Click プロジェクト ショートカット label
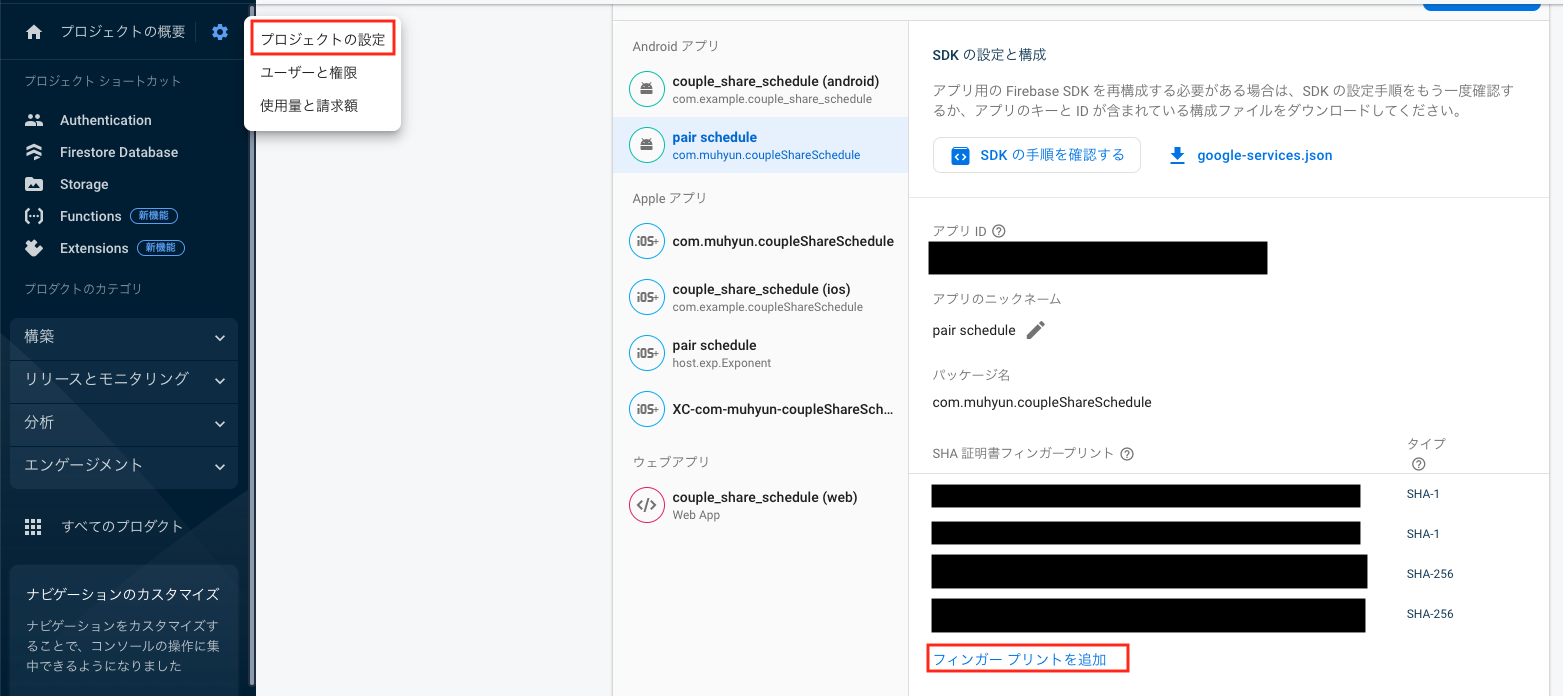Image resolution: width=1563 pixels, height=696 pixels. click(103, 81)
